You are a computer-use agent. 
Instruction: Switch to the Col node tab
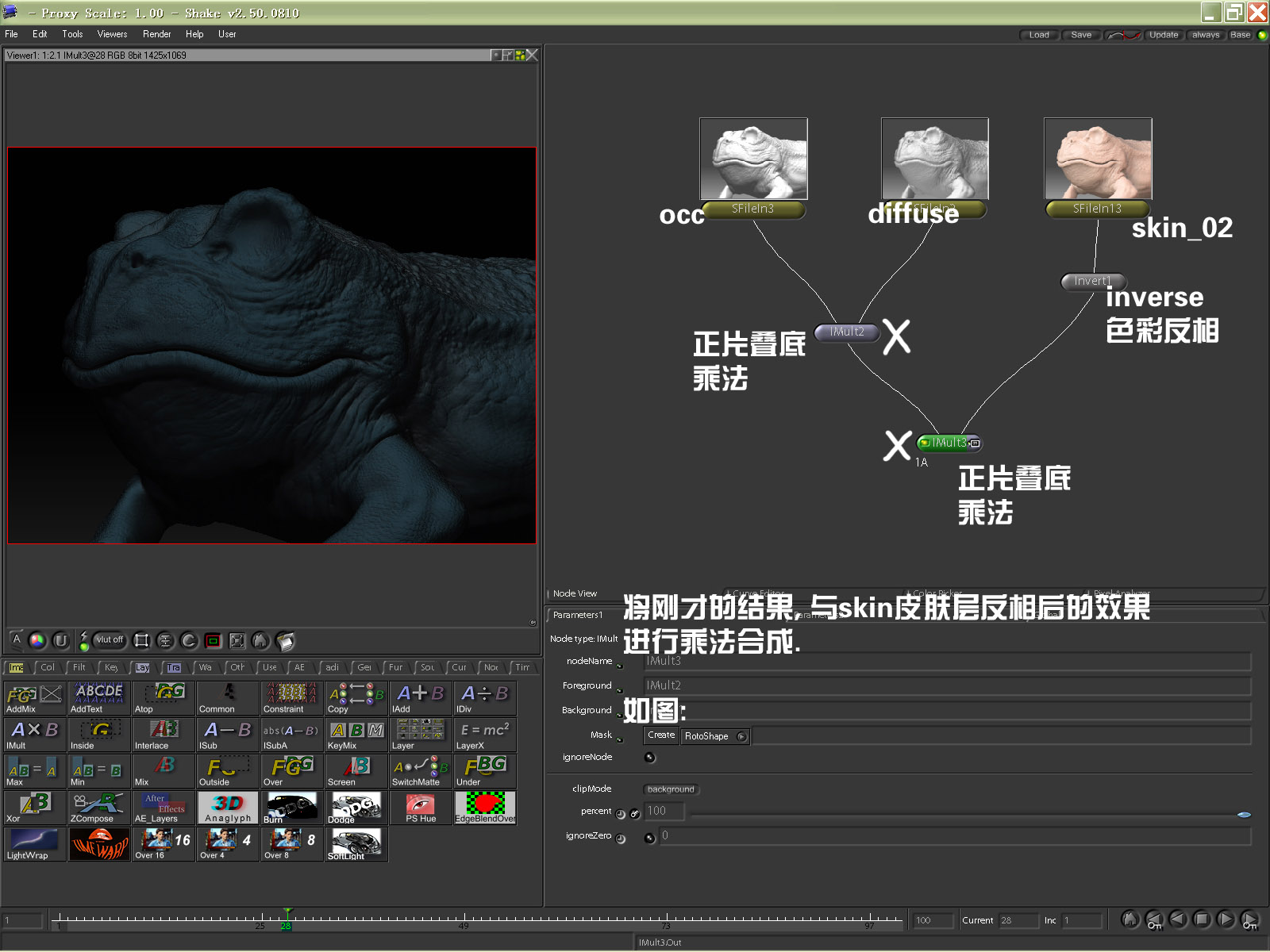48,667
